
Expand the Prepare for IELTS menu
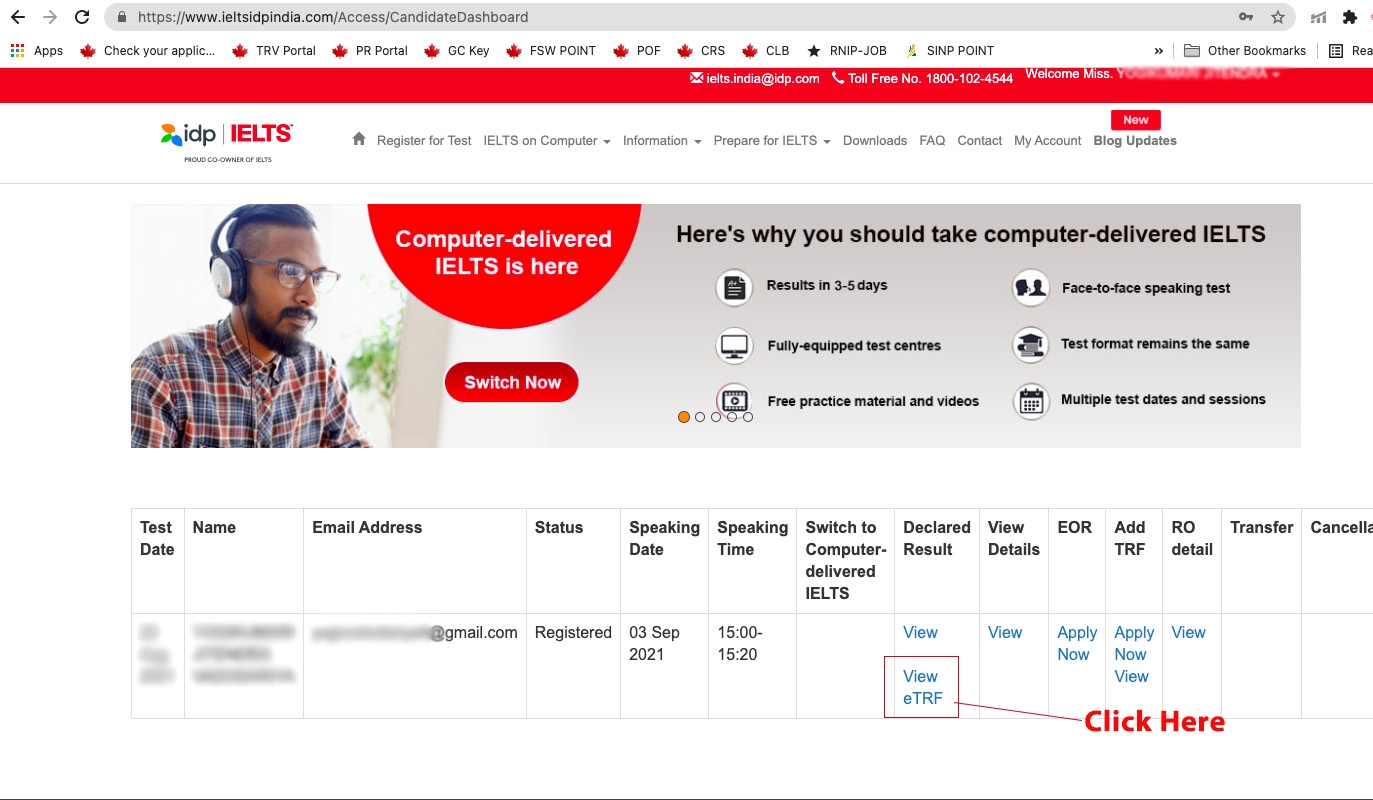tap(765, 140)
